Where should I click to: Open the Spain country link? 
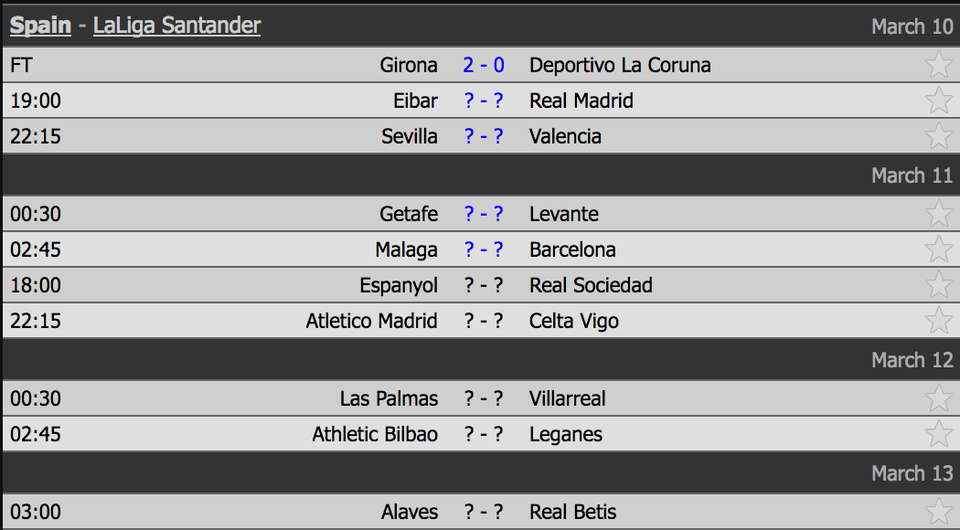click(40, 25)
